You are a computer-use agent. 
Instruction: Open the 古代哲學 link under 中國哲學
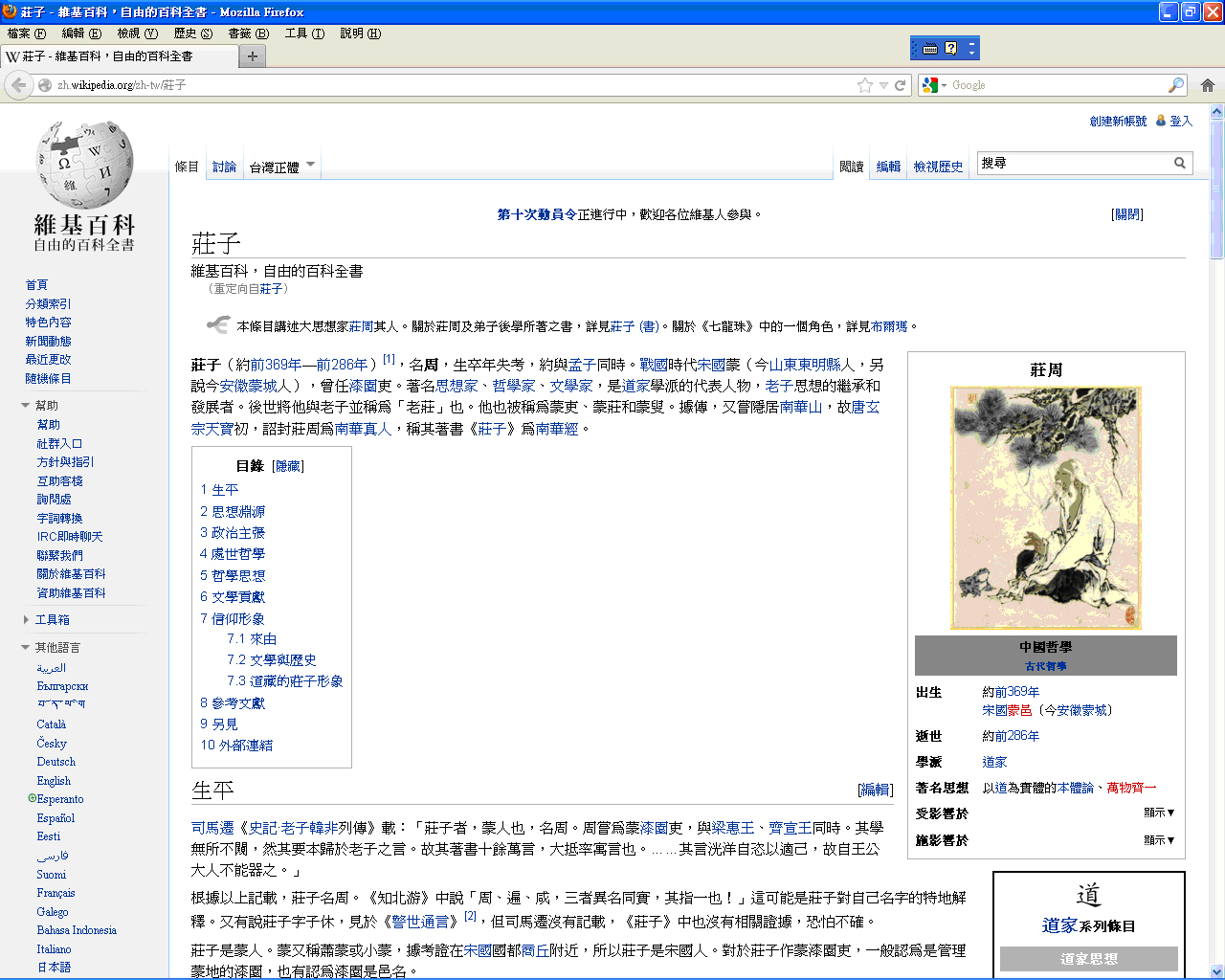(x=1045, y=666)
